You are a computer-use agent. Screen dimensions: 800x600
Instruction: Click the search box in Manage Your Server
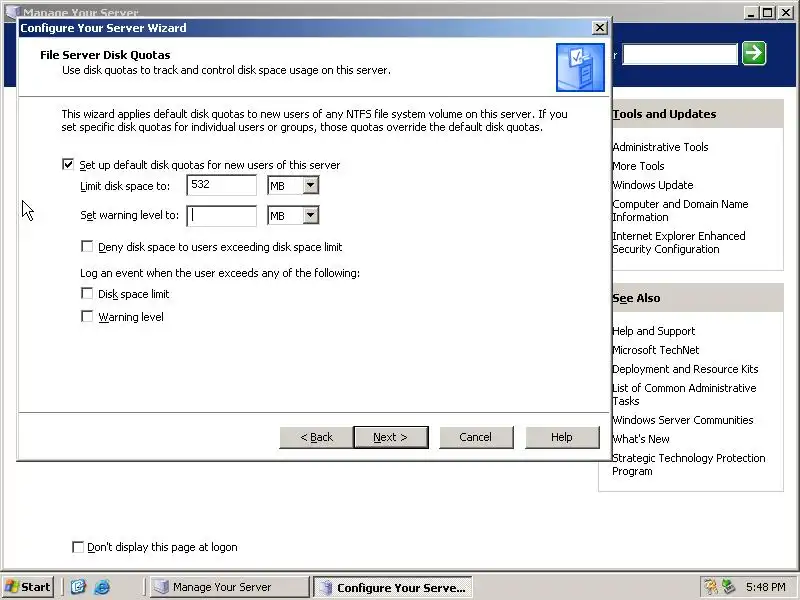click(680, 54)
